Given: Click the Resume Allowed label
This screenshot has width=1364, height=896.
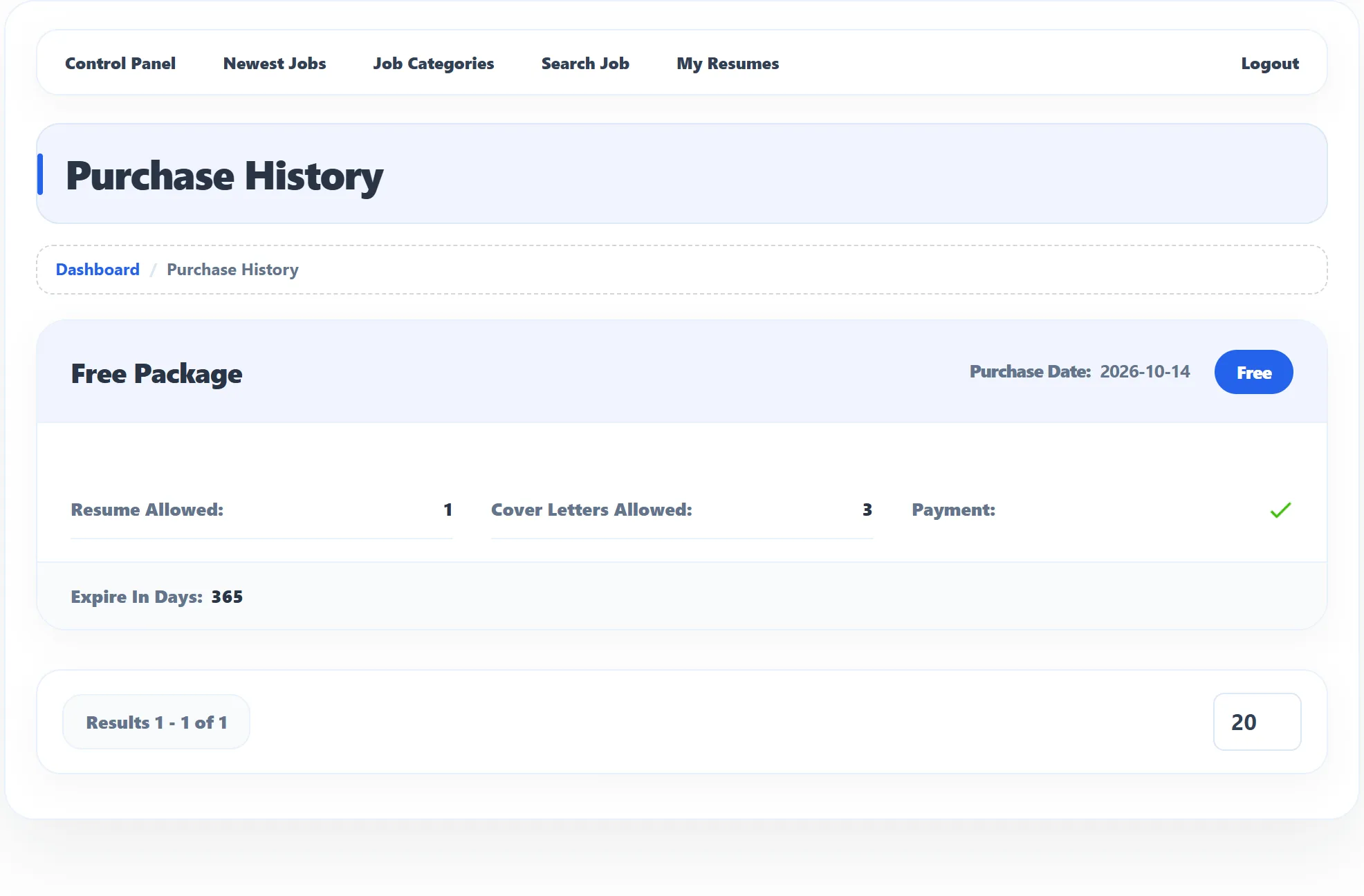Looking at the screenshot, I should click(147, 510).
